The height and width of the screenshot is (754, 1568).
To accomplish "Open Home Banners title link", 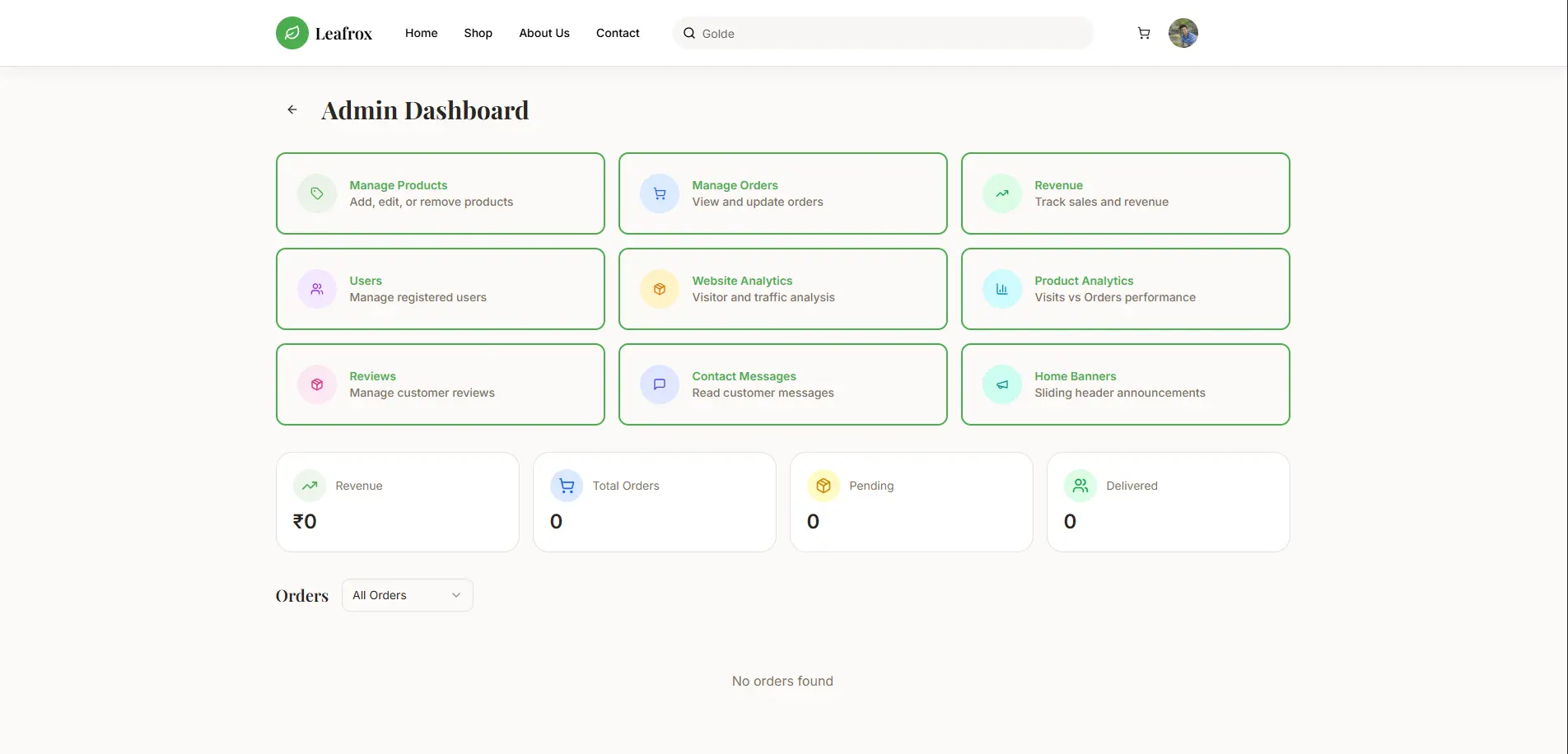I will [x=1076, y=376].
